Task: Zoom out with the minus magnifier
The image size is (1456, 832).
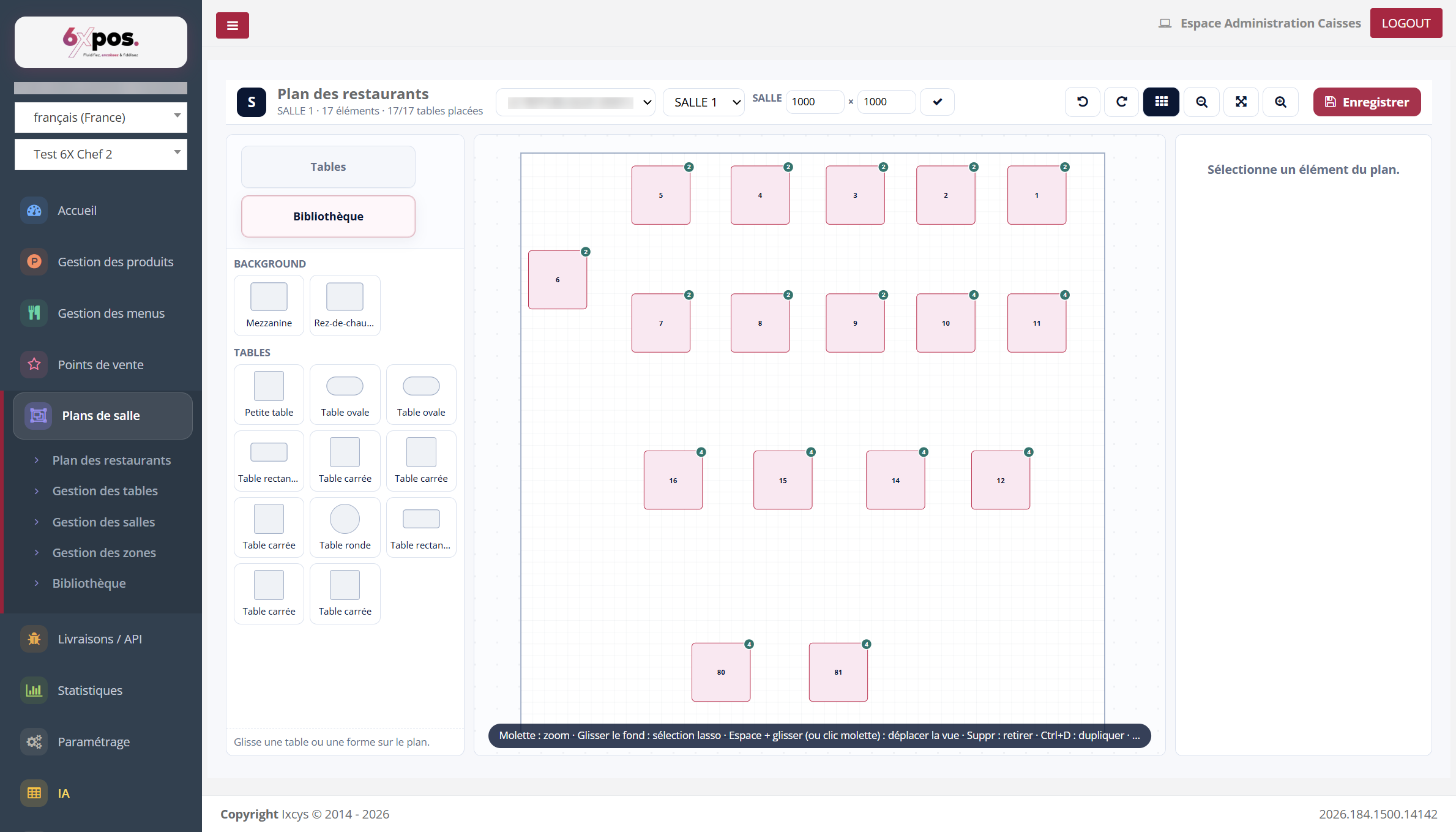Action: coord(1201,102)
